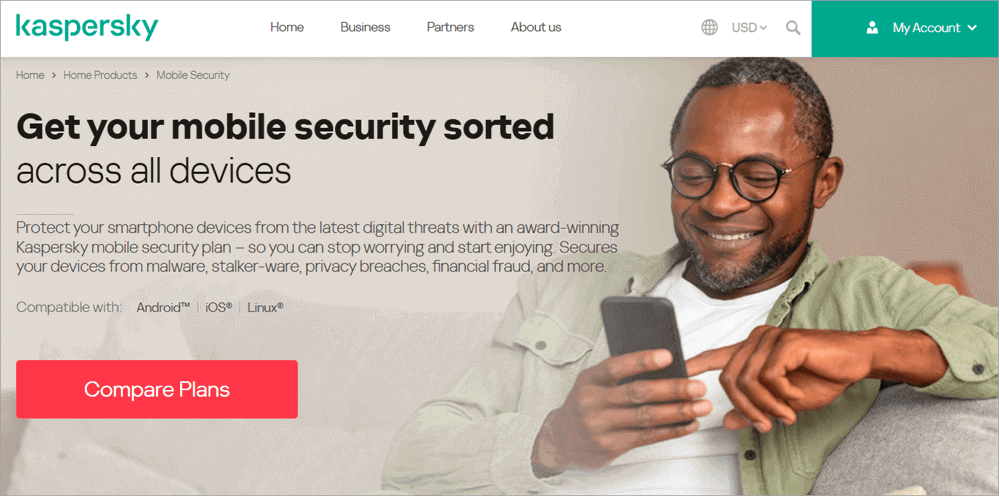Click the search magnifier icon

click(x=793, y=27)
